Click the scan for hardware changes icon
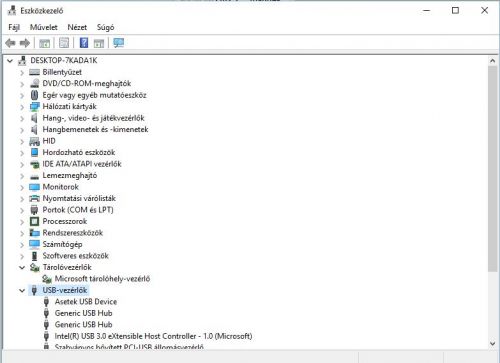This screenshot has width=500, height=363. tap(118, 43)
